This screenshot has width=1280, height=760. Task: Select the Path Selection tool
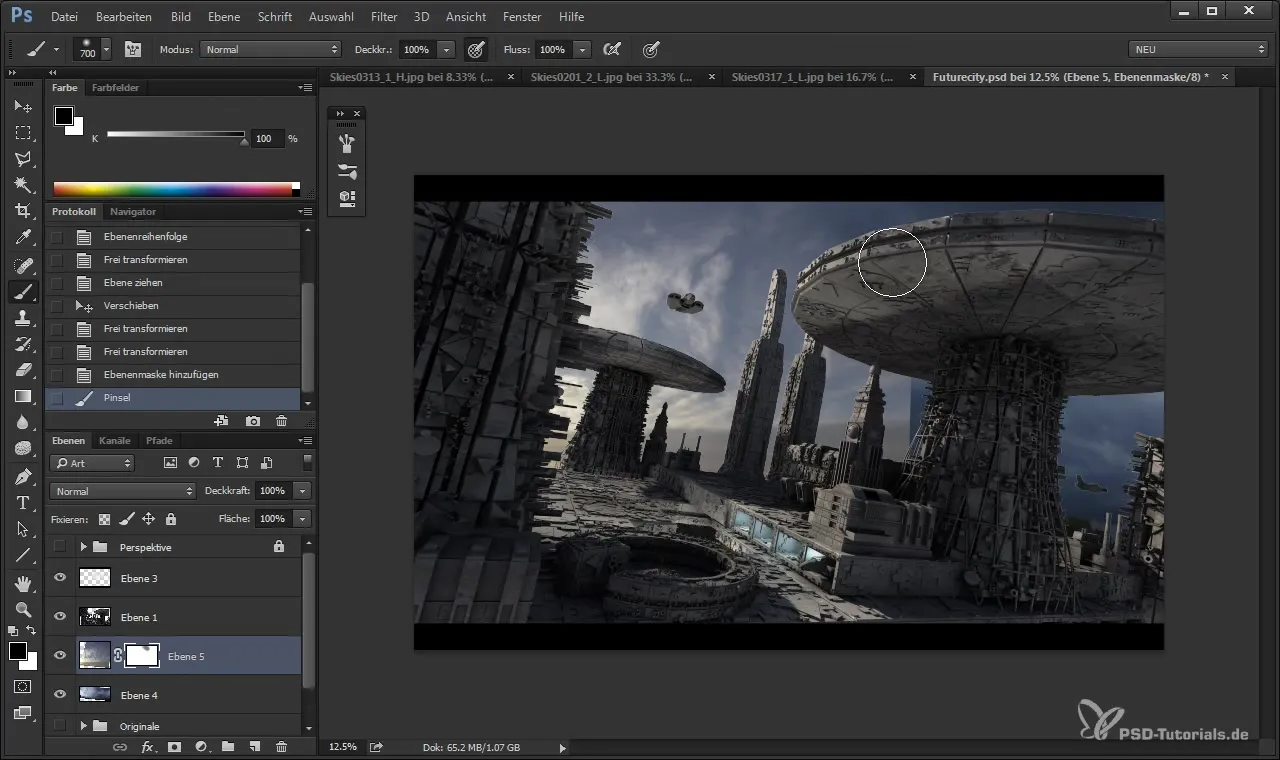coord(23,529)
